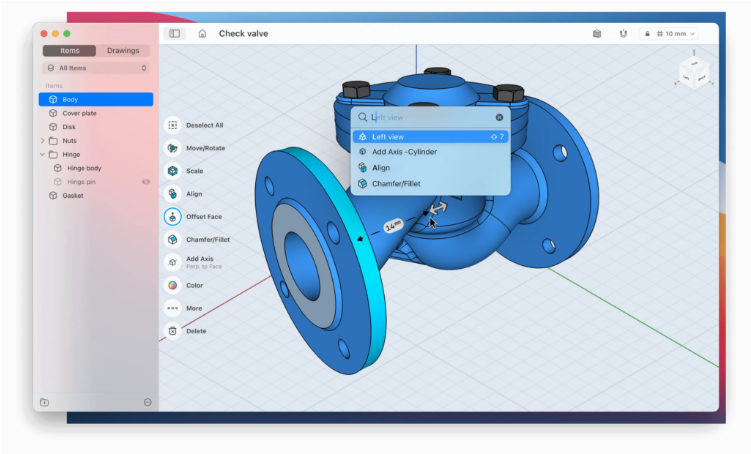Click the Deselect All tool icon
This screenshot has width=751, height=454.
coord(173,125)
